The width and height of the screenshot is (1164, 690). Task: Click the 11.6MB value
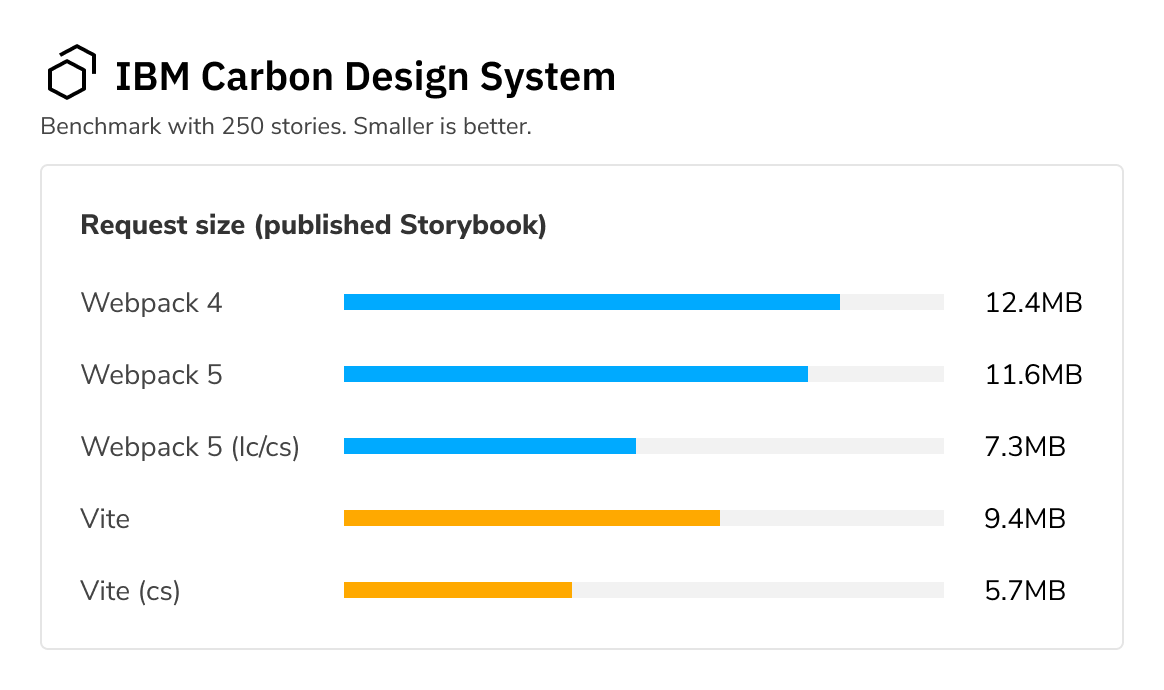(1033, 375)
